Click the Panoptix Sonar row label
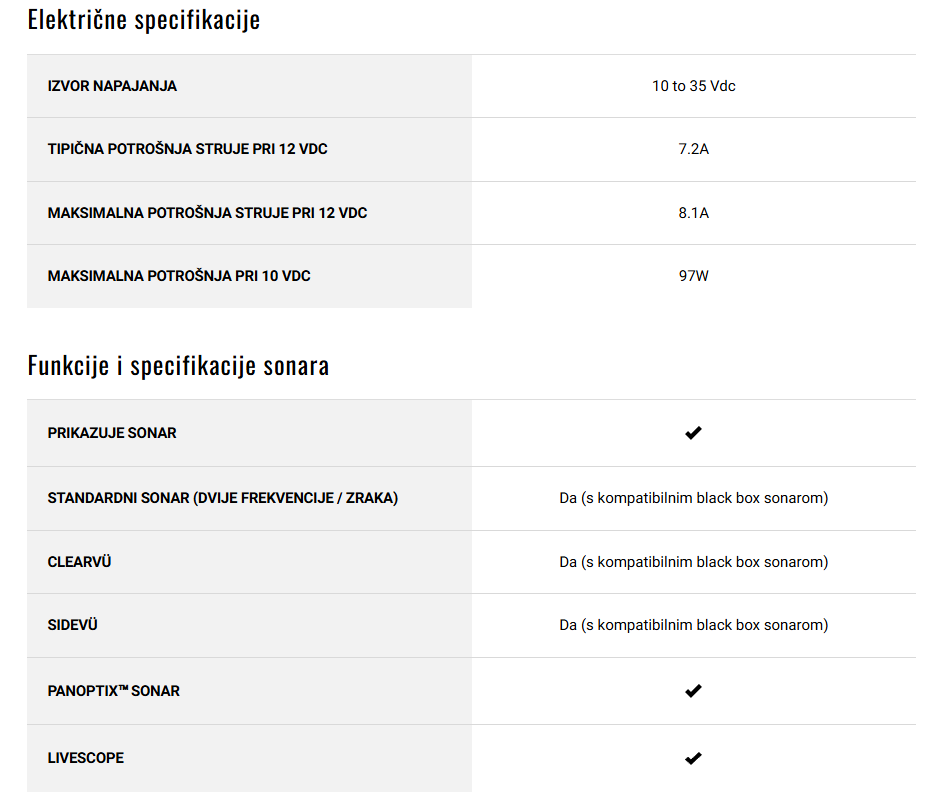 tap(113, 691)
